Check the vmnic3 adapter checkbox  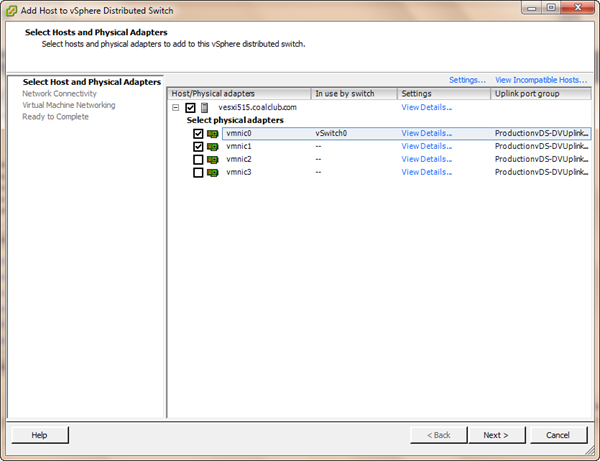[198, 173]
